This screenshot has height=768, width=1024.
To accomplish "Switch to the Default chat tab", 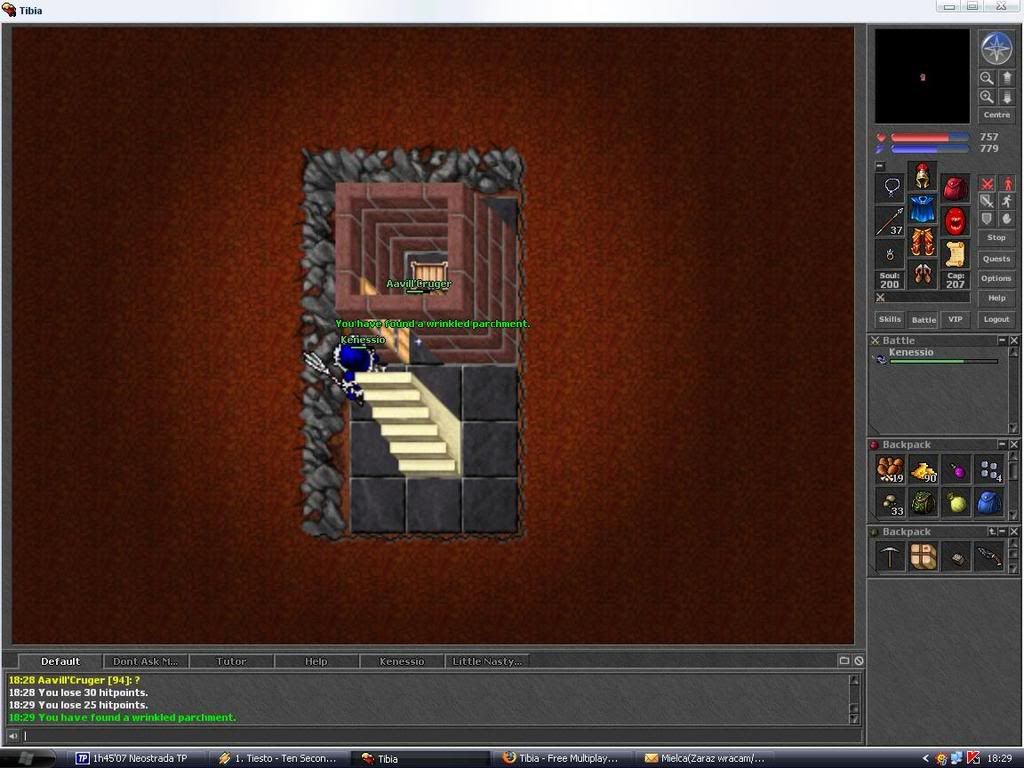I will pyautogui.click(x=60, y=661).
